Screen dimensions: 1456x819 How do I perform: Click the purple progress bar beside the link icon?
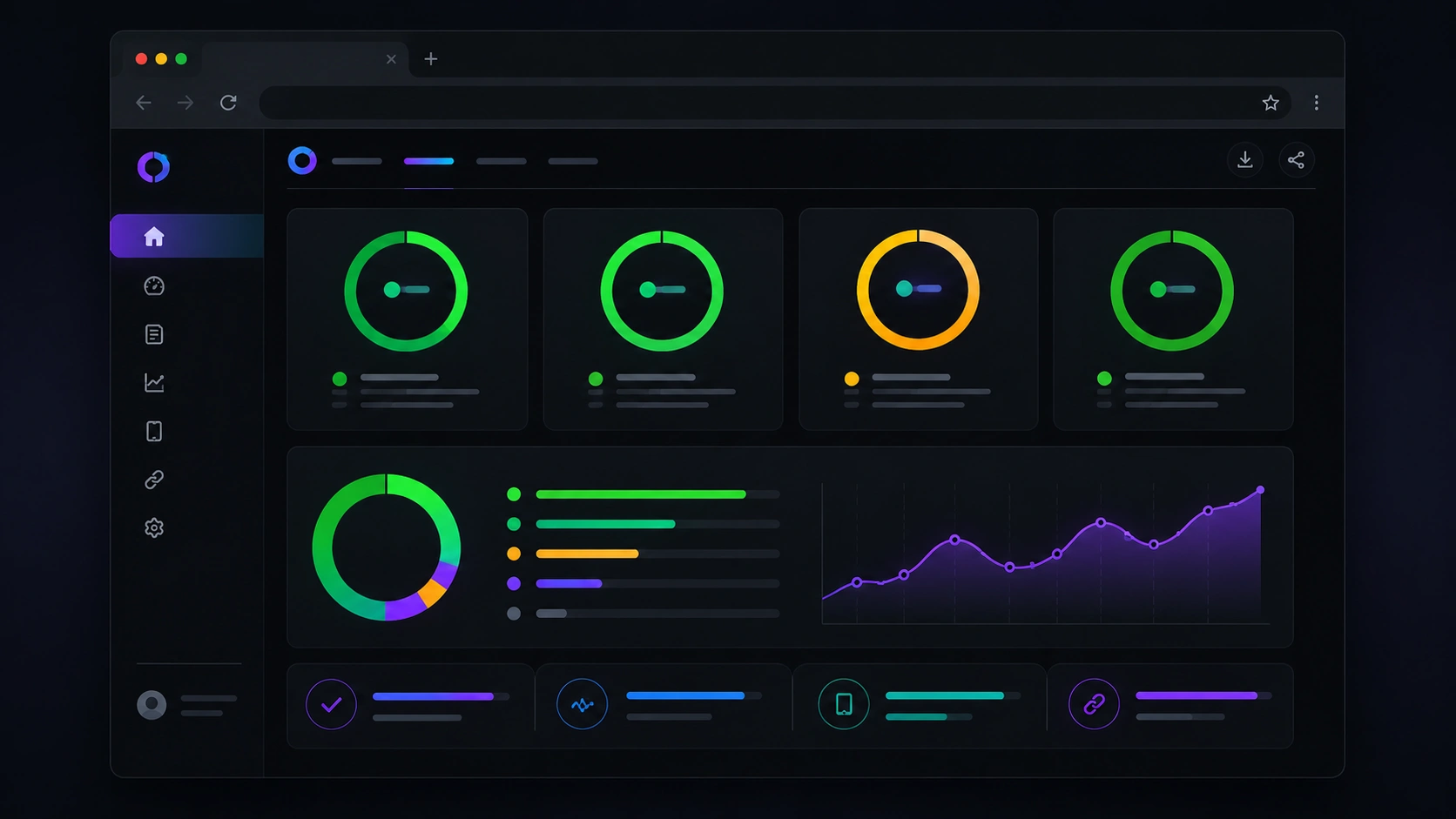(x=1196, y=695)
